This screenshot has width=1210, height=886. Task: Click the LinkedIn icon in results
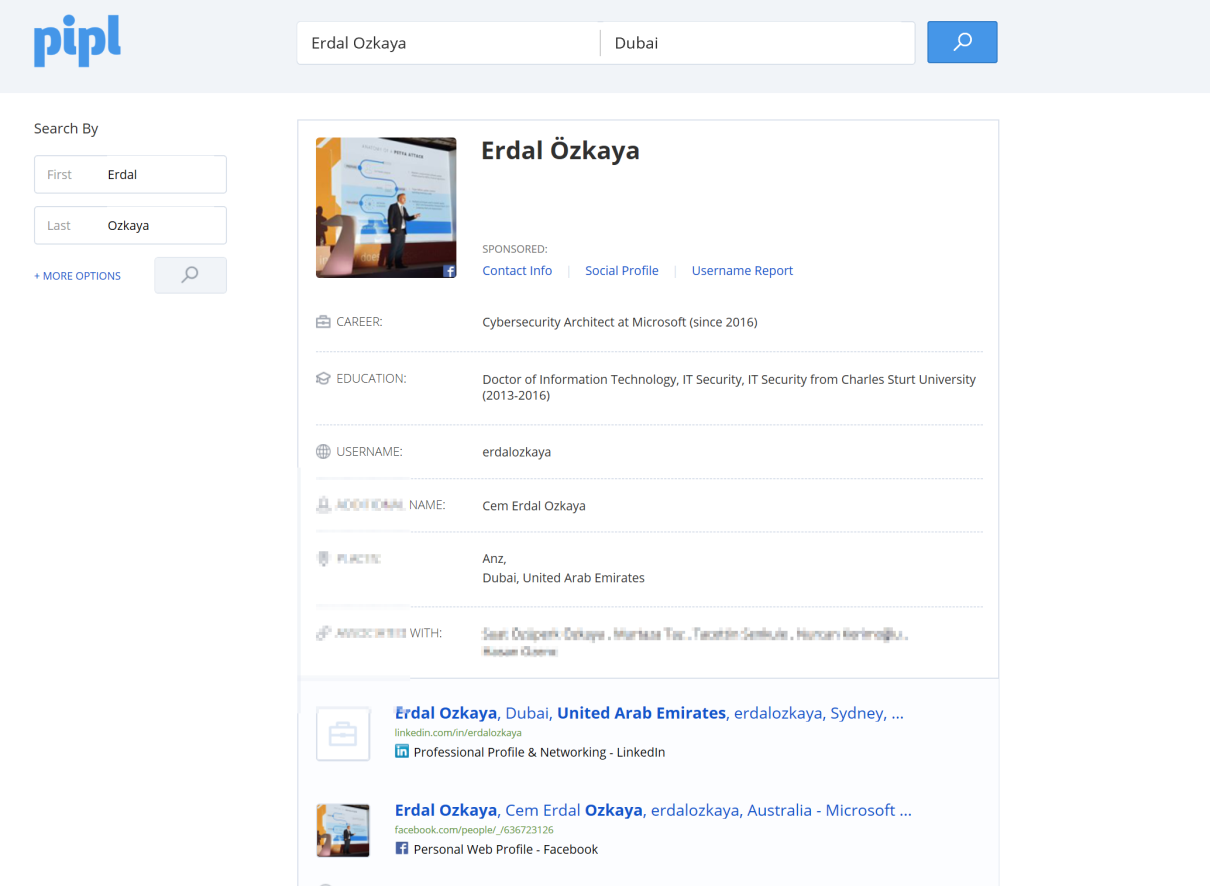coord(402,751)
